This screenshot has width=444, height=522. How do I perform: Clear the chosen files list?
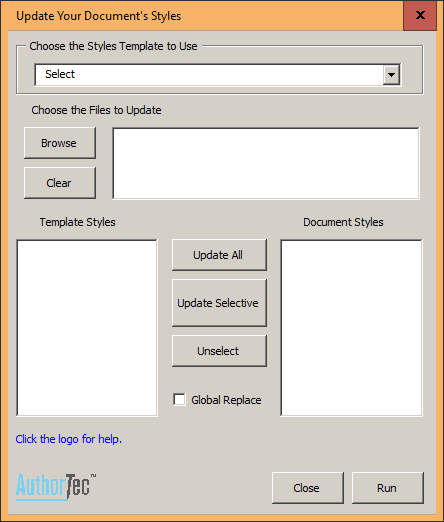pos(60,183)
